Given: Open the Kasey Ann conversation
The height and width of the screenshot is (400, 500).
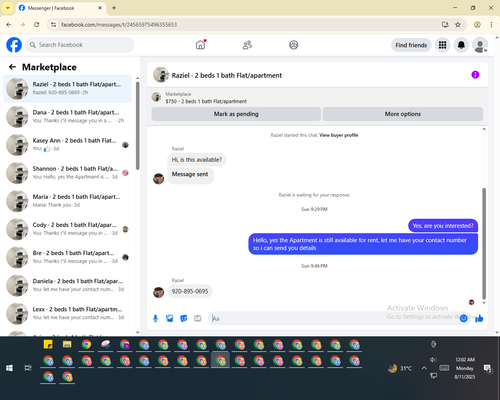Looking at the screenshot, I should click(x=67, y=145).
